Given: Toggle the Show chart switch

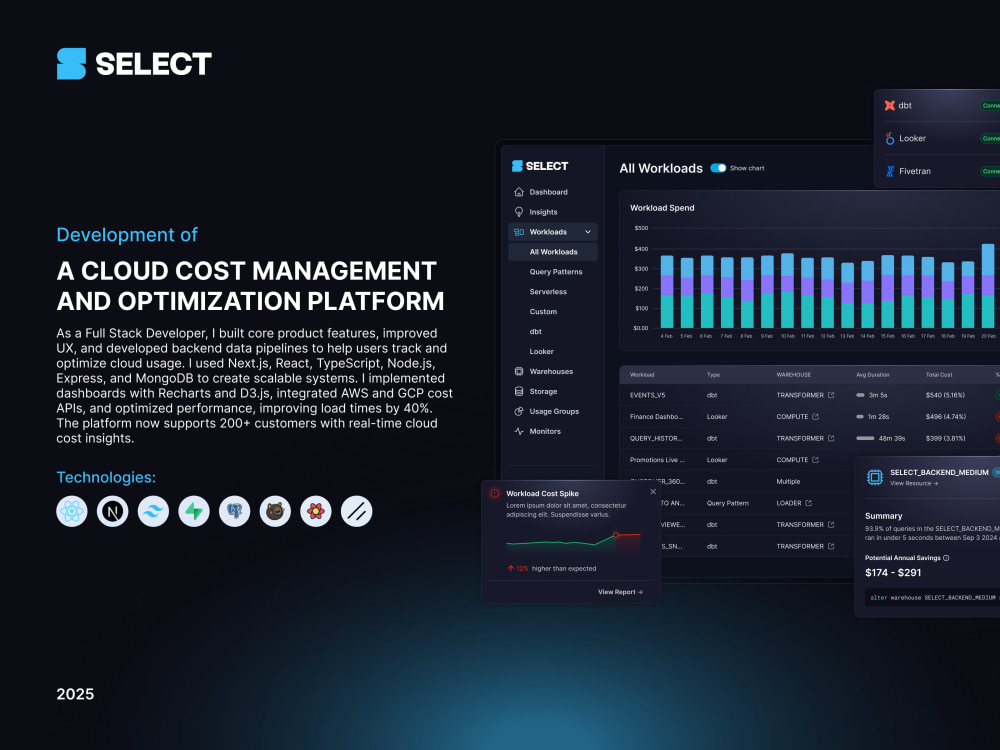Looking at the screenshot, I should pyautogui.click(x=719, y=168).
